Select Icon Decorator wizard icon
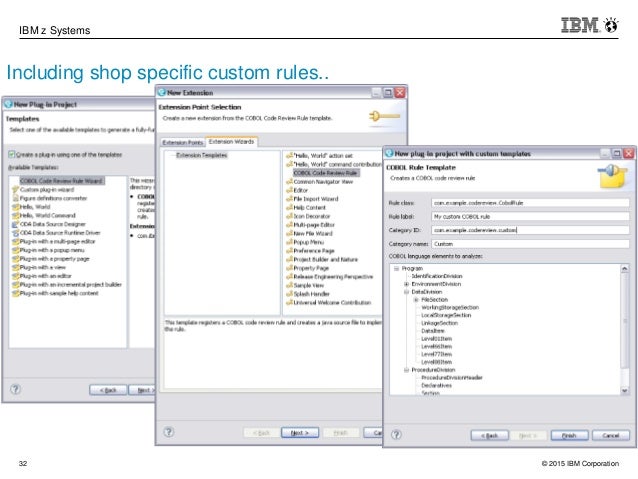The height and width of the screenshot is (479, 638). tap(289, 216)
